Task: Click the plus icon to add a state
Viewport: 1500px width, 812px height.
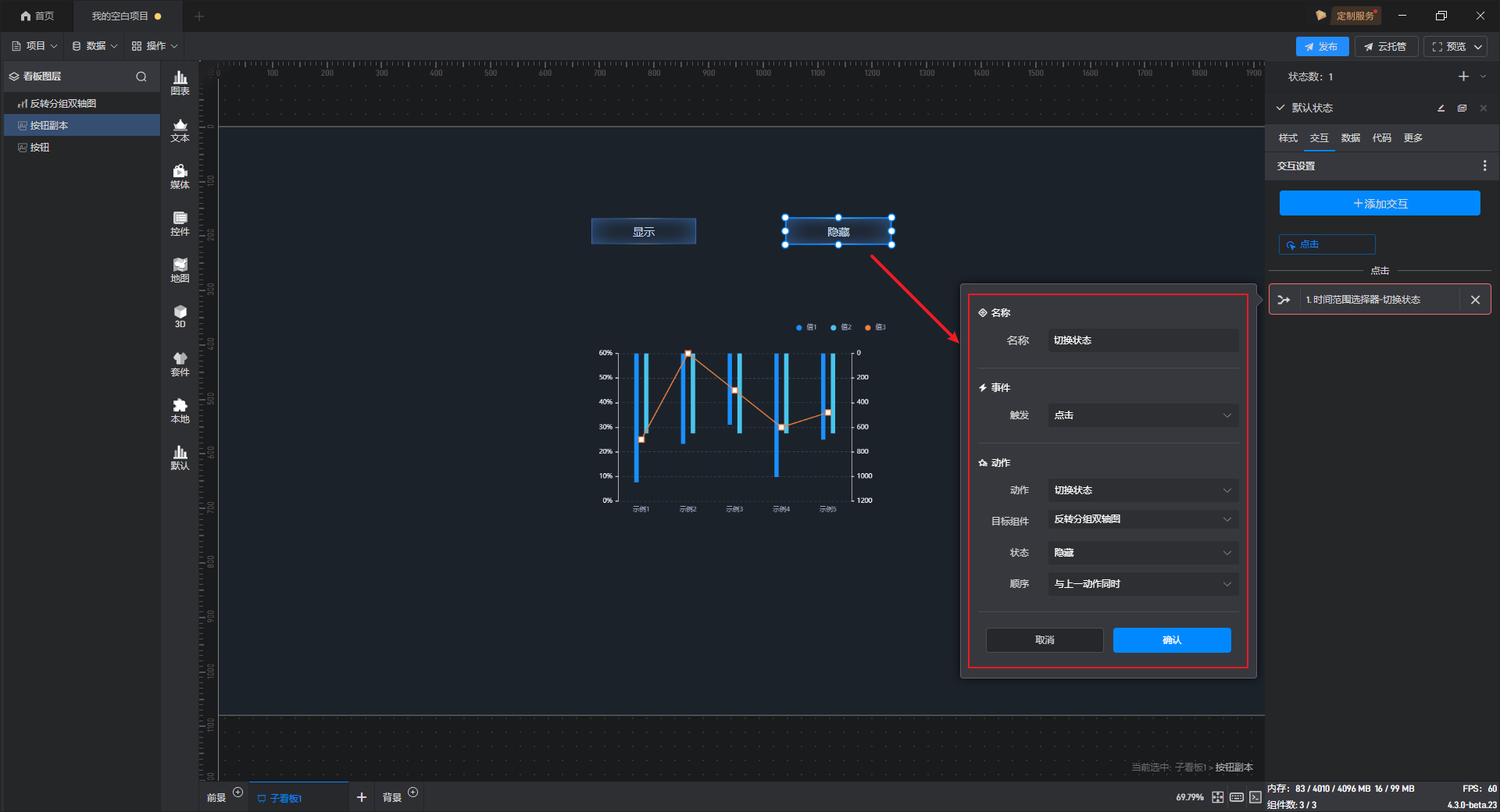Action: (1463, 77)
